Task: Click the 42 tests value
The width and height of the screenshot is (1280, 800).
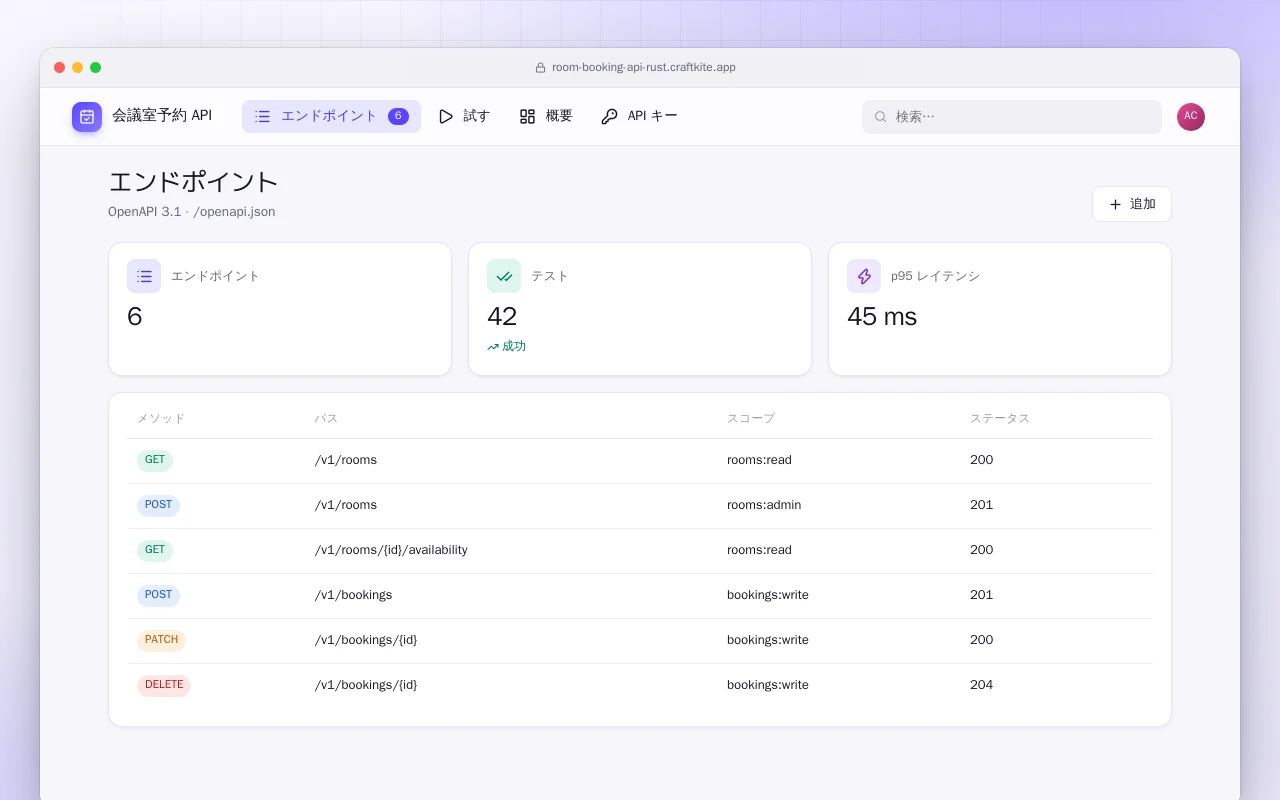Action: click(x=502, y=317)
